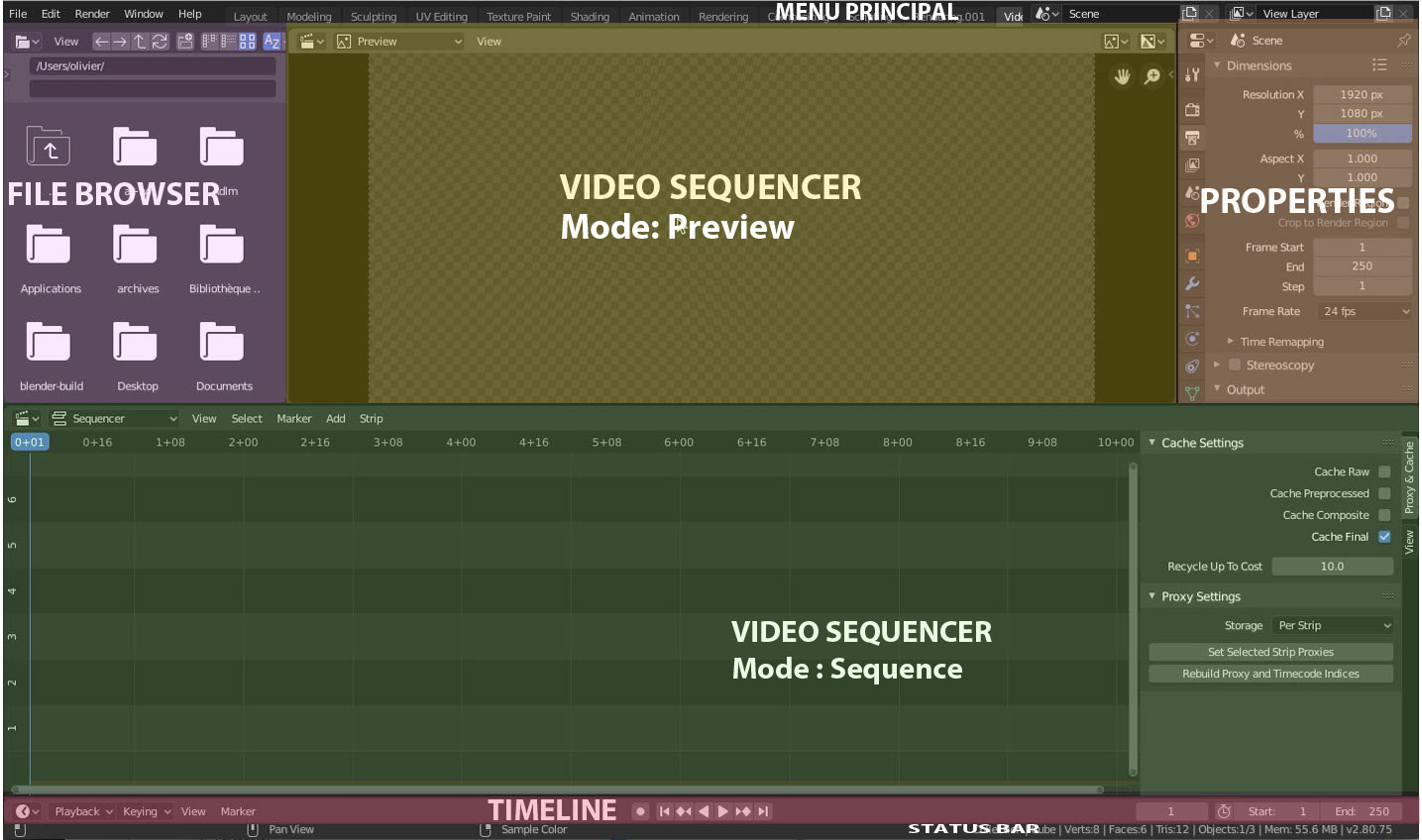Toggle auto keying record button

641,811
